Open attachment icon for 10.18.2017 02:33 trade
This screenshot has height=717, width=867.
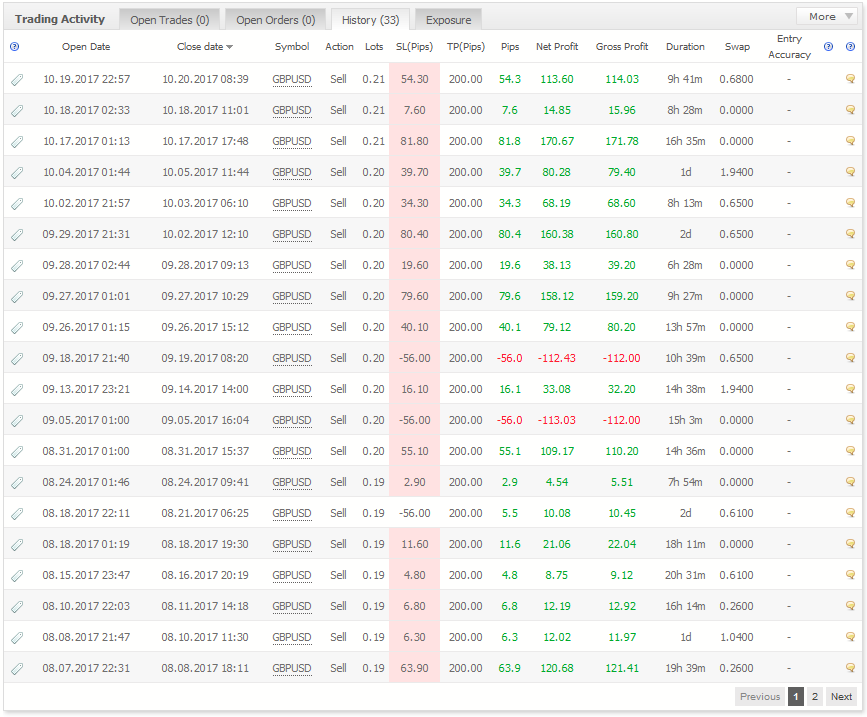[x=17, y=111]
